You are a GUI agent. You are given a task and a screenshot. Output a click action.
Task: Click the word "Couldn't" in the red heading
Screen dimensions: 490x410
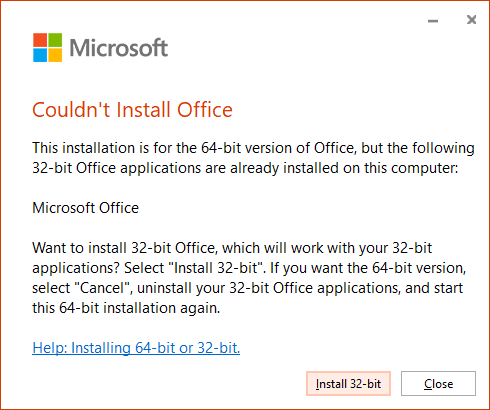[x=71, y=110]
